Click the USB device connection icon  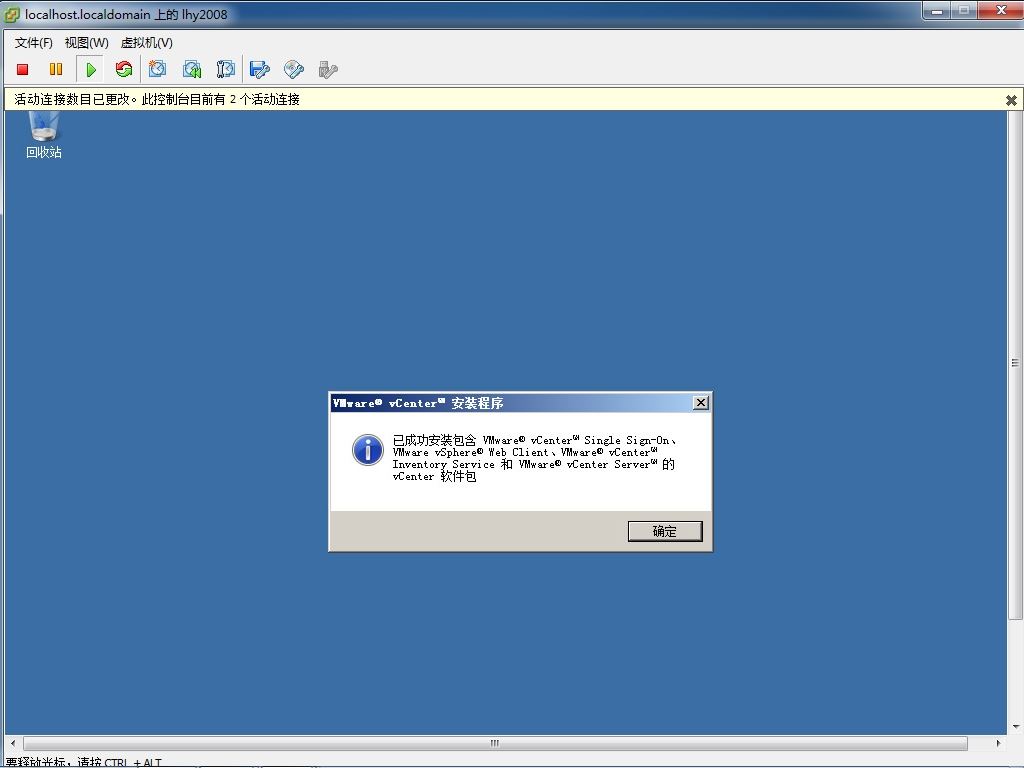tap(328, 69)
